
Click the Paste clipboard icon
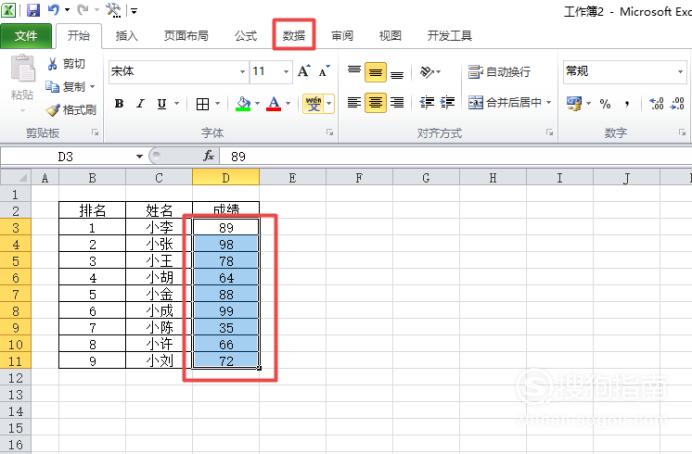(x=23, y=69)
